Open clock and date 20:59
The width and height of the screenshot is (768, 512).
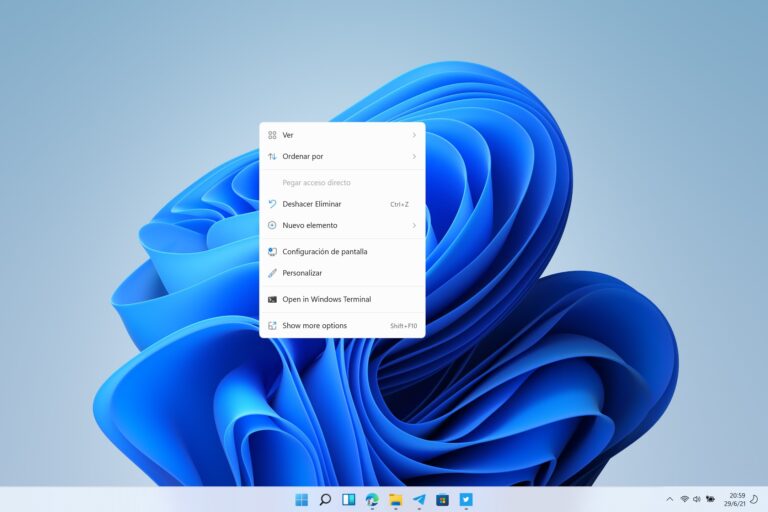[735, 499]
